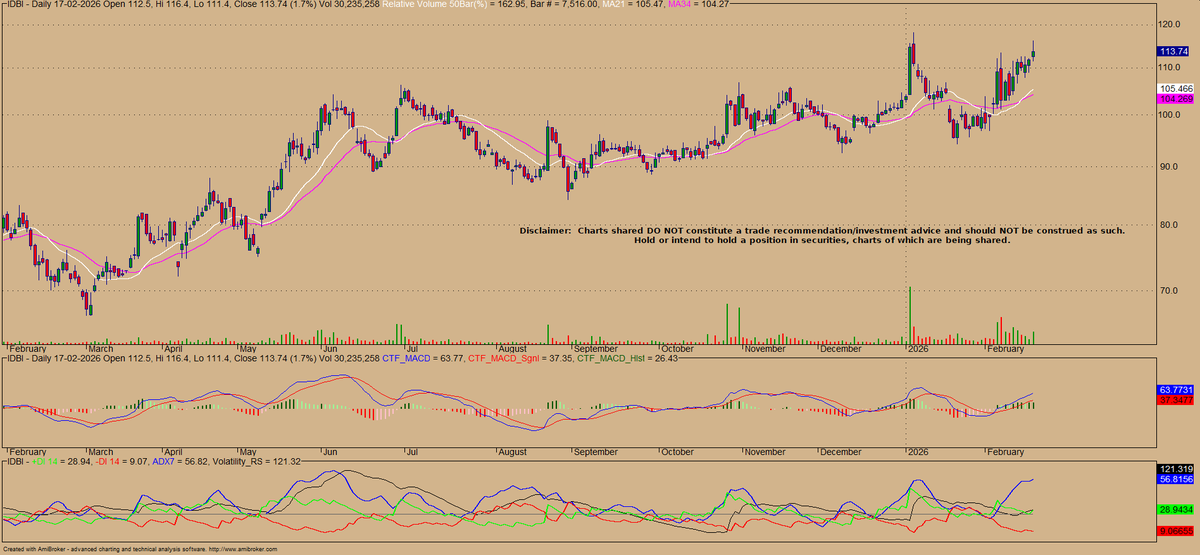Click the 105.466 moving average value tag

pyautogui.click(x=1174, y=88)
